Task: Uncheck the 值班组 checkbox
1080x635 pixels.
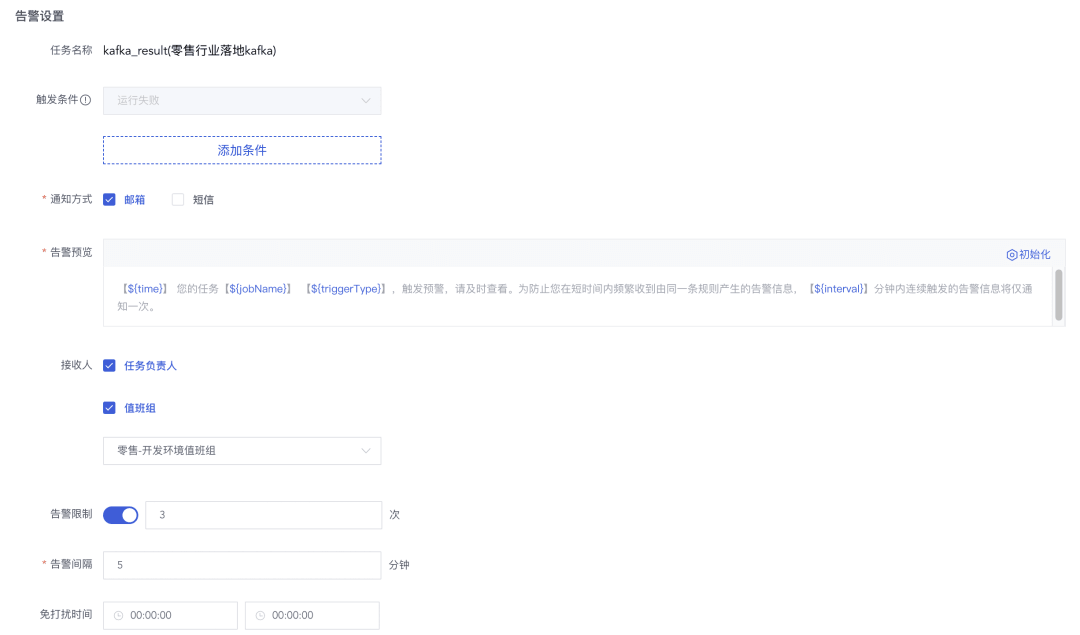Action: 110,407
